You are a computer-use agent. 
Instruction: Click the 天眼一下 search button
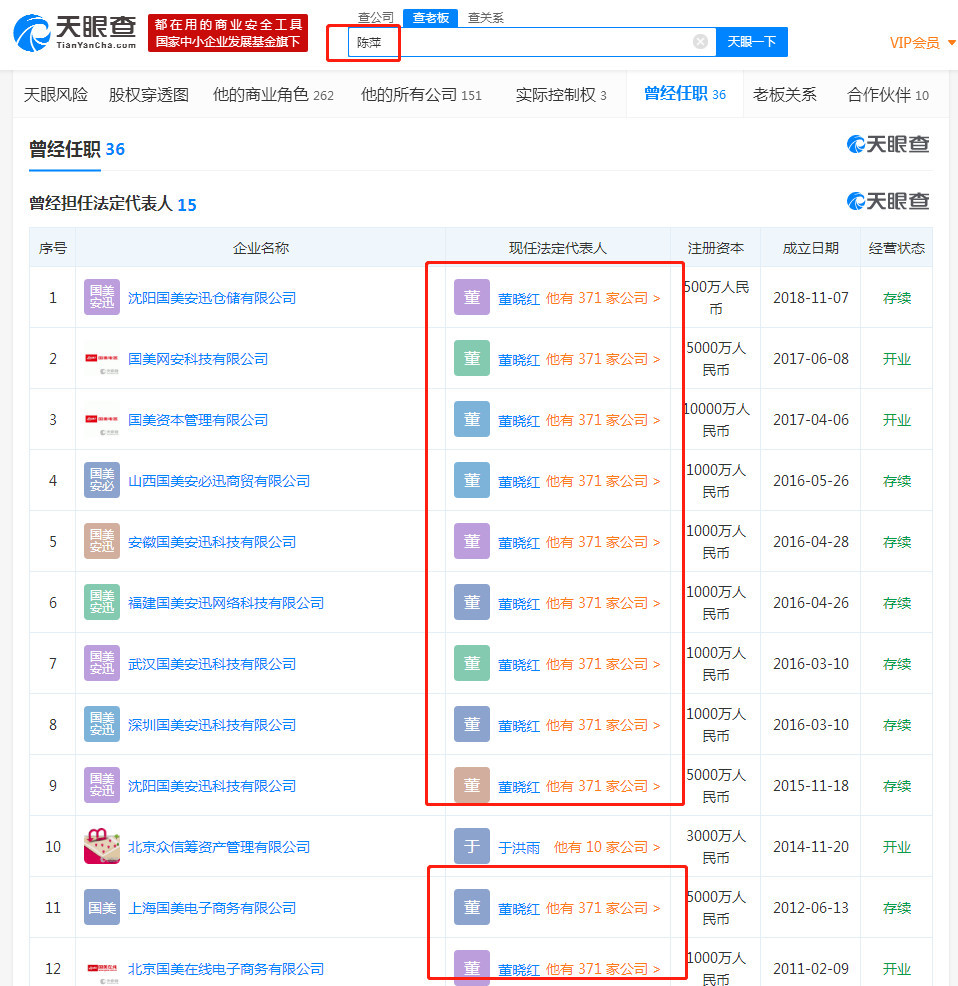[752, 42]
